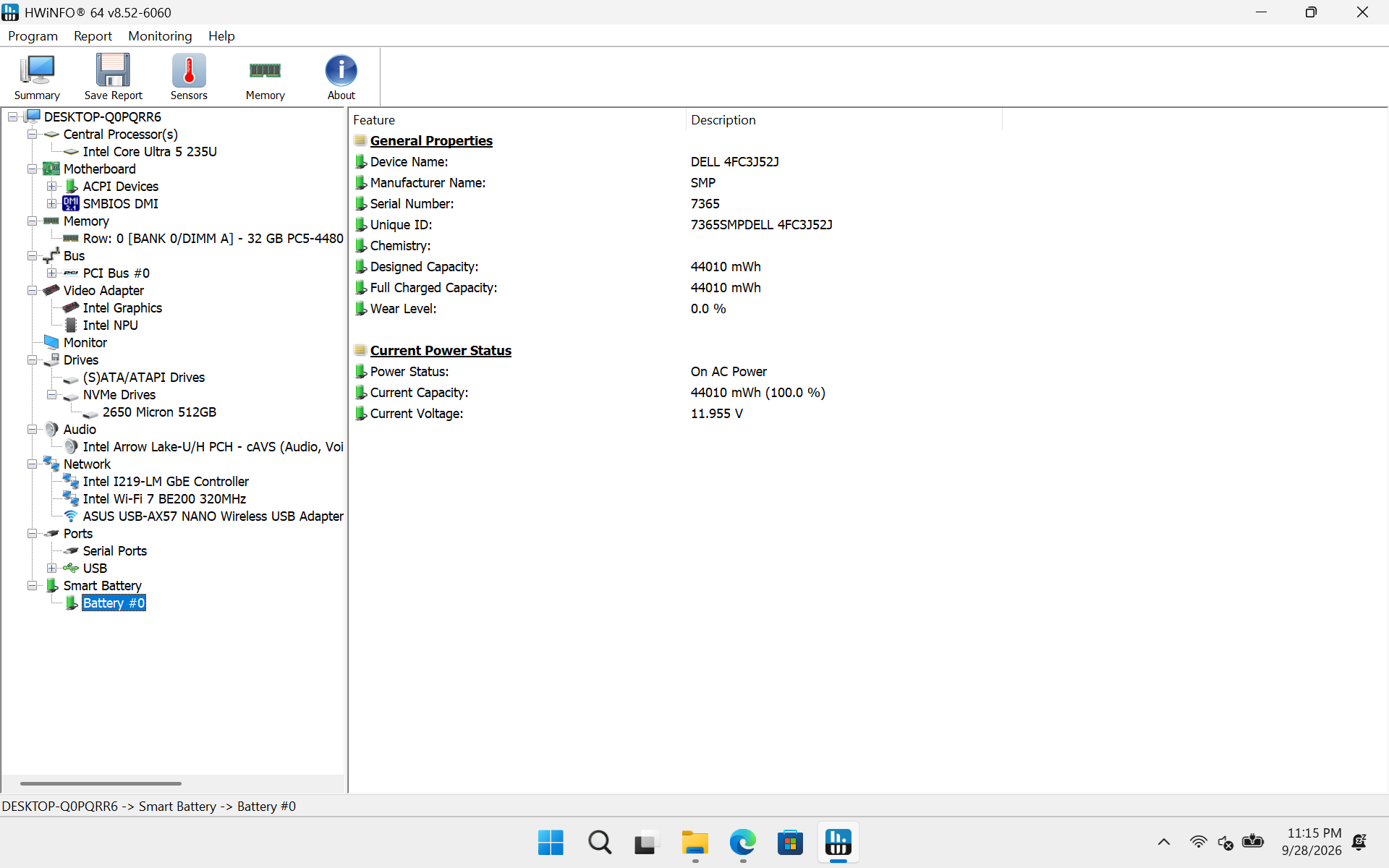Click the USB icon in tree
This screenshot has height=868, width=1389.
pos(71,568)
